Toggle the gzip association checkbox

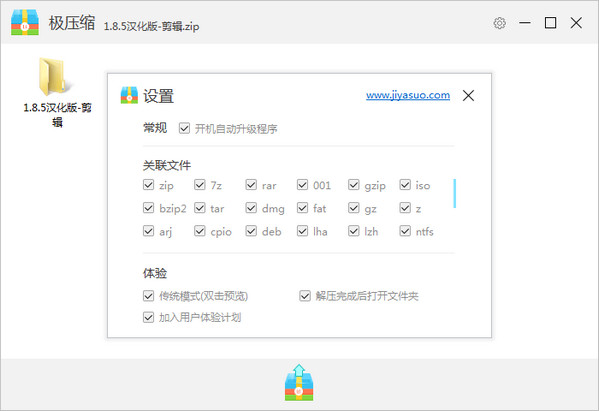pyautogui.click(x=354, y=185)
